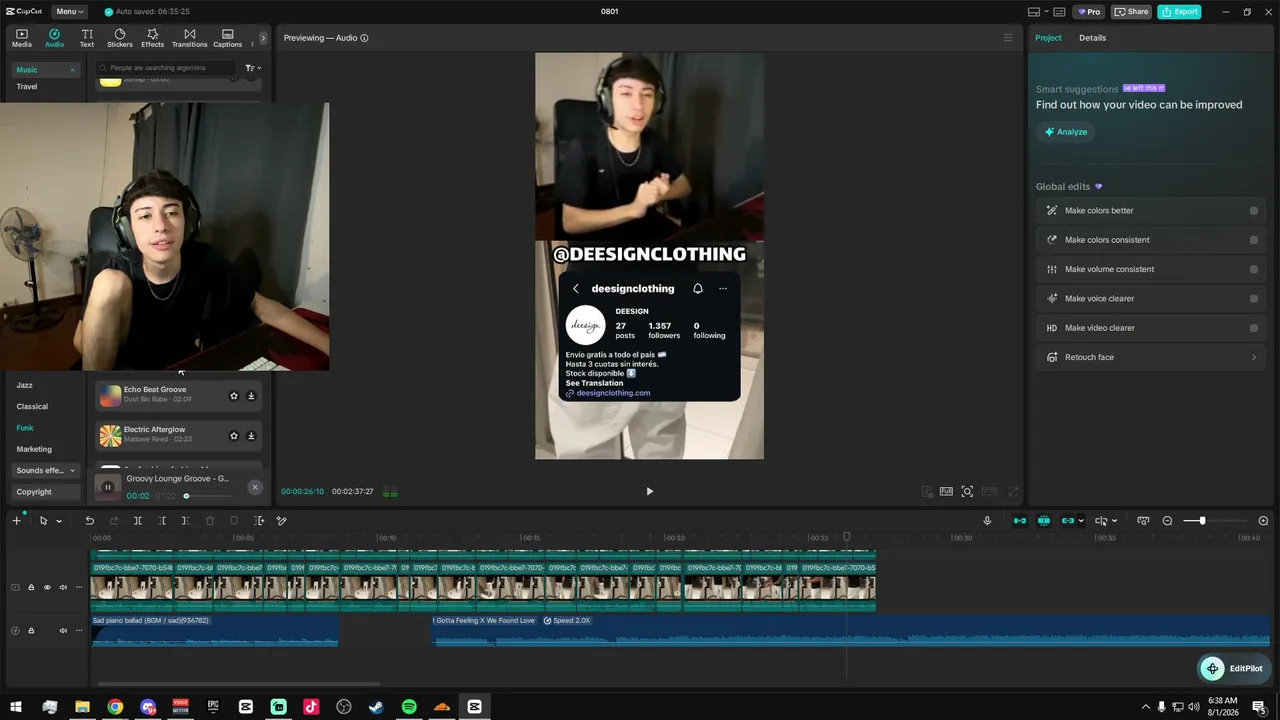Open the CapCut Menu dropdown

tap(69, 12)
